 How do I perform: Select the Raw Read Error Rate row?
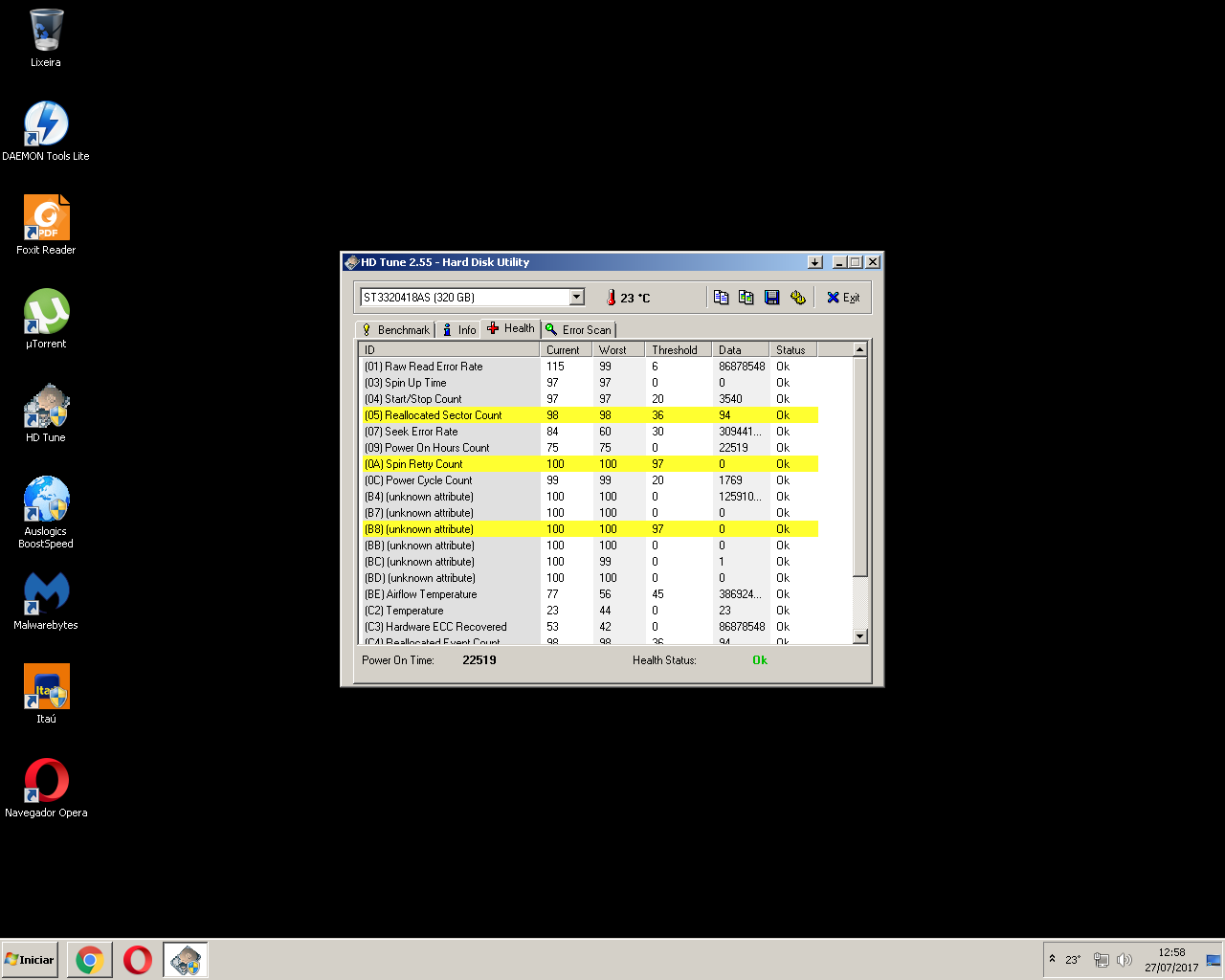coord(589,367)
